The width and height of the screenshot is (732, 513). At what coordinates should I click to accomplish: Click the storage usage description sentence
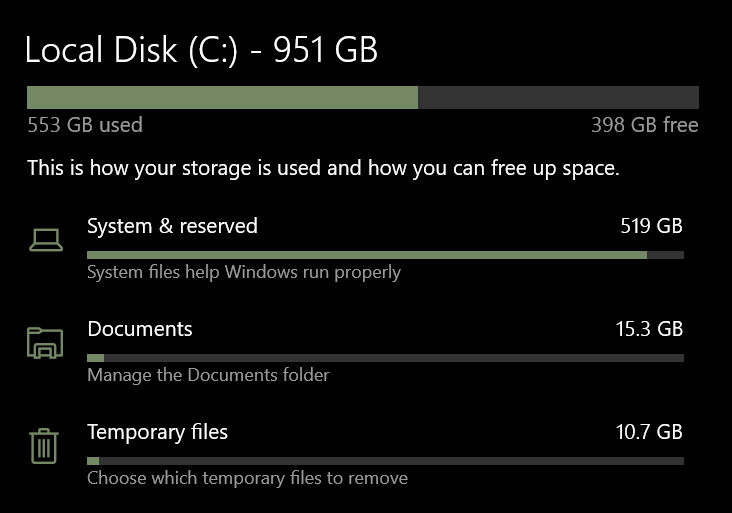click(x=323, y=168)
